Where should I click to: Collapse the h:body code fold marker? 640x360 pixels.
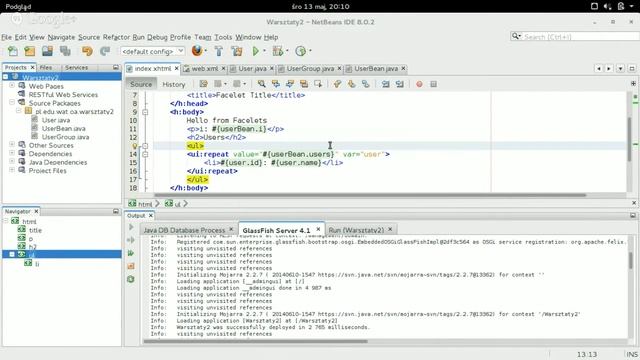tap(145, 112)
